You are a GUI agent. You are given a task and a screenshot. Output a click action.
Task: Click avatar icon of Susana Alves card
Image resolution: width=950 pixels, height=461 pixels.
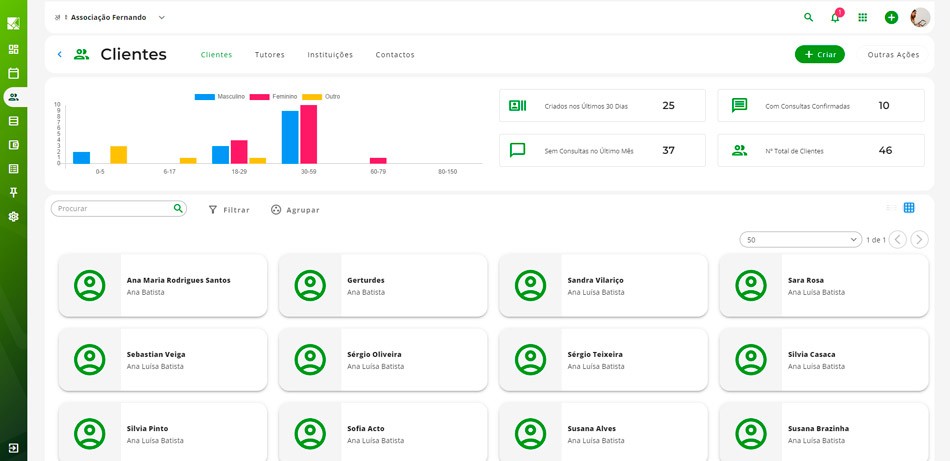[x=531, y=434]
